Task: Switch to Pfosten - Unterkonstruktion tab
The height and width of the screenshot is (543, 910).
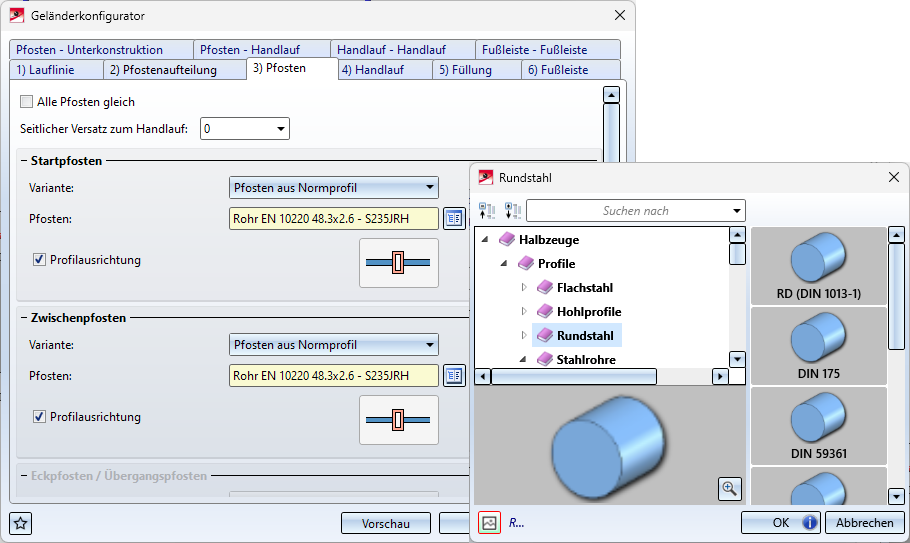Action: pyautogui.click(x=102, y=50)
